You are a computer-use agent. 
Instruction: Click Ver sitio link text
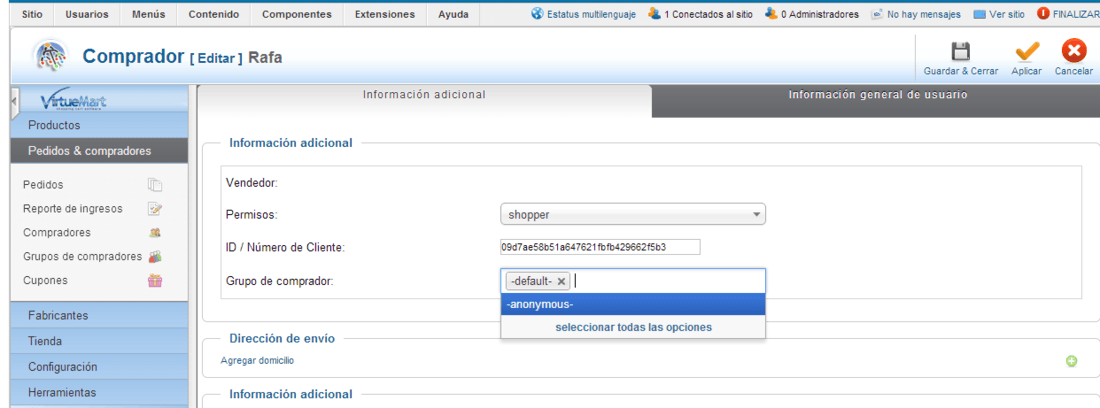(1007, 14)
